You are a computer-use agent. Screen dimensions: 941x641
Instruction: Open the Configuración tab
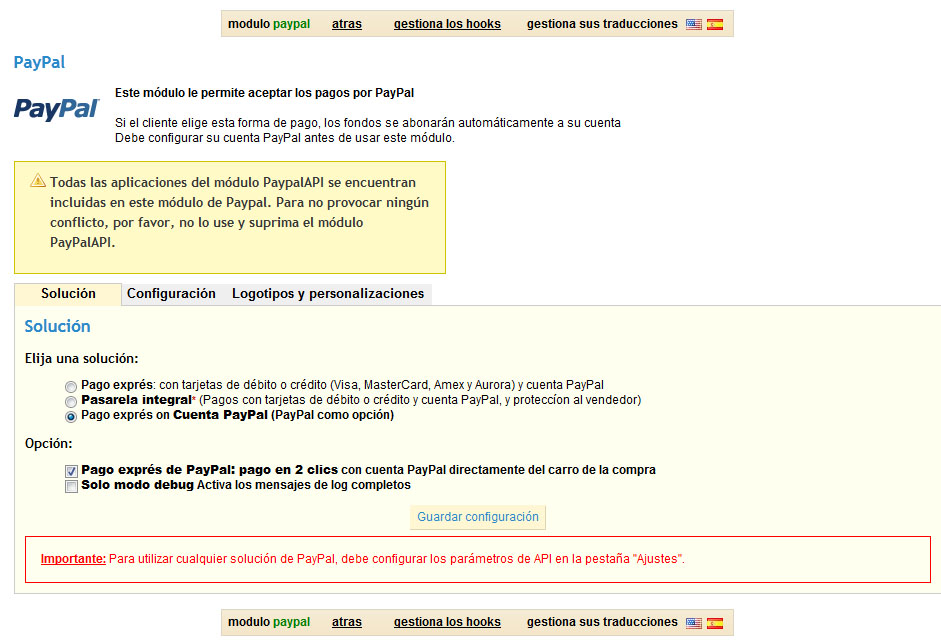coord(171,293)
